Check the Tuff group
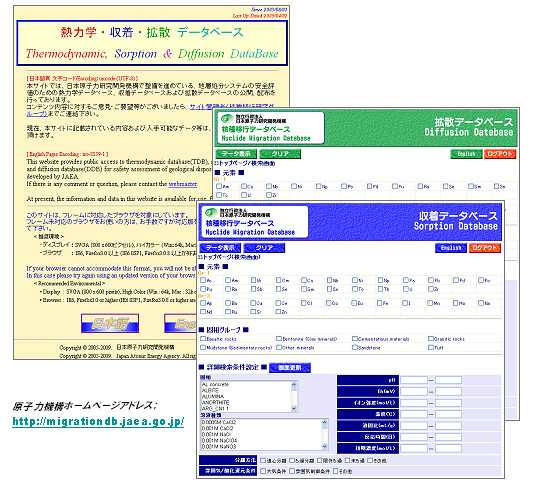 tap(431, 348)
